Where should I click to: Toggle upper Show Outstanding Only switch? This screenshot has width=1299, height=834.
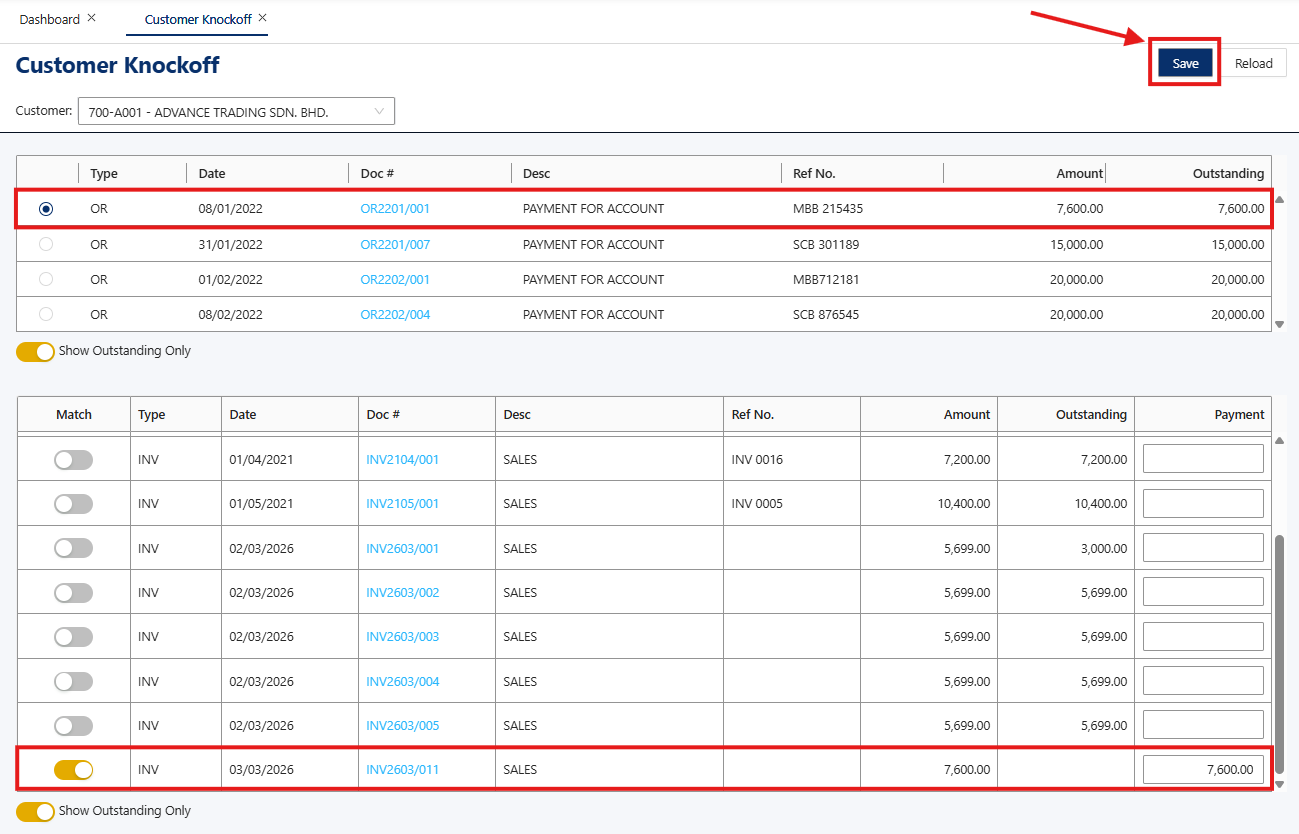[35, 352]
